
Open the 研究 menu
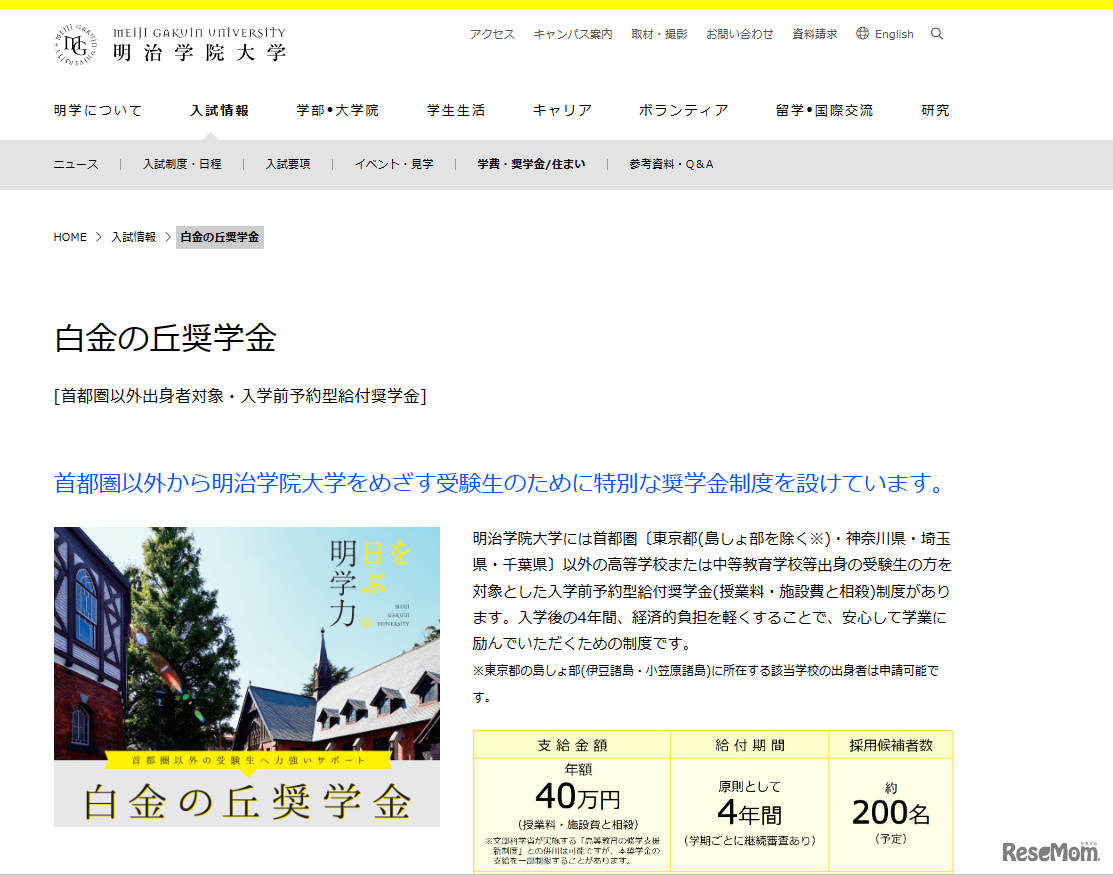pyautogui.click(x=935, y=111)
